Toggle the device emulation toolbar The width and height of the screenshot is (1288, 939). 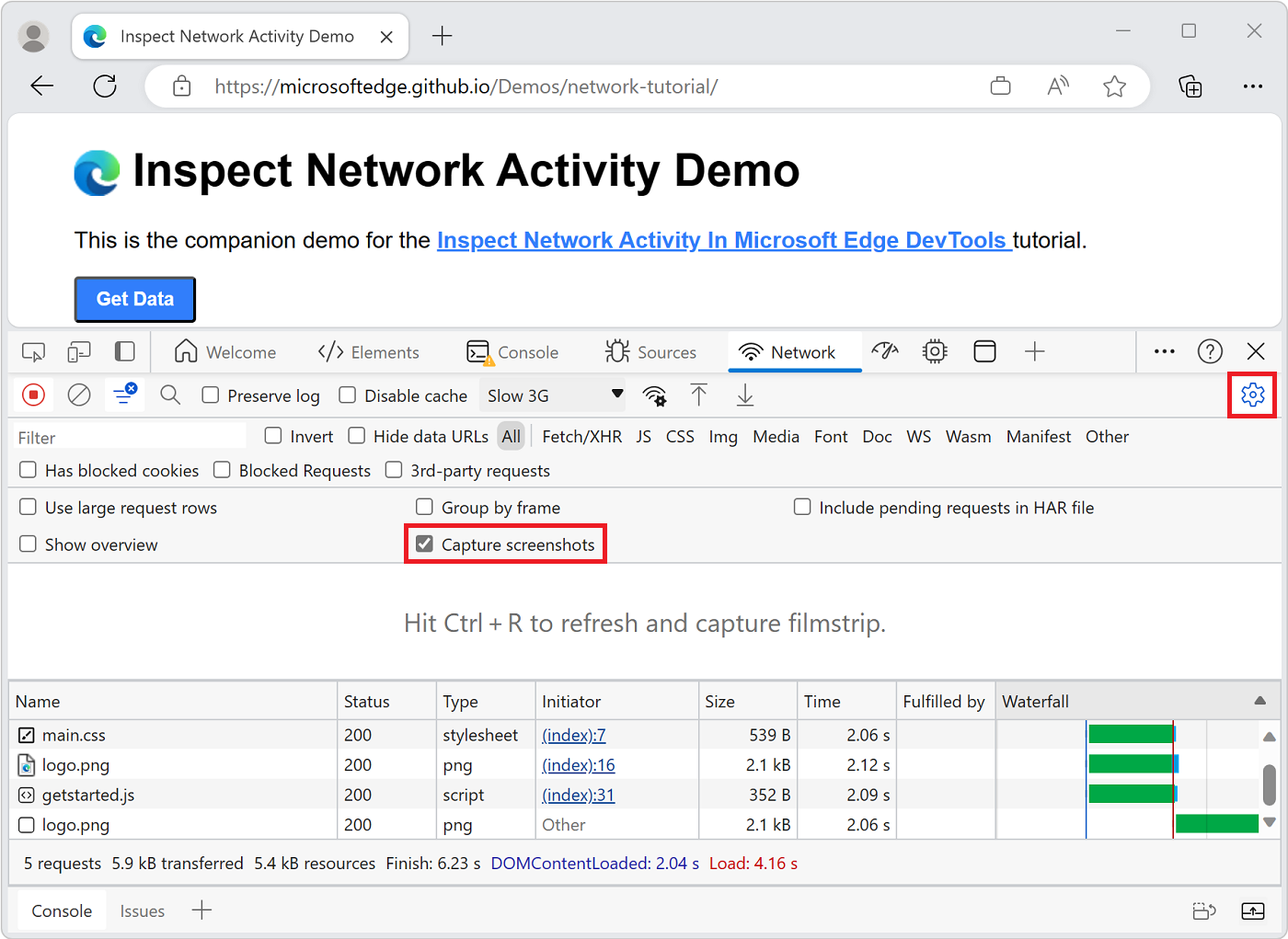78,351
